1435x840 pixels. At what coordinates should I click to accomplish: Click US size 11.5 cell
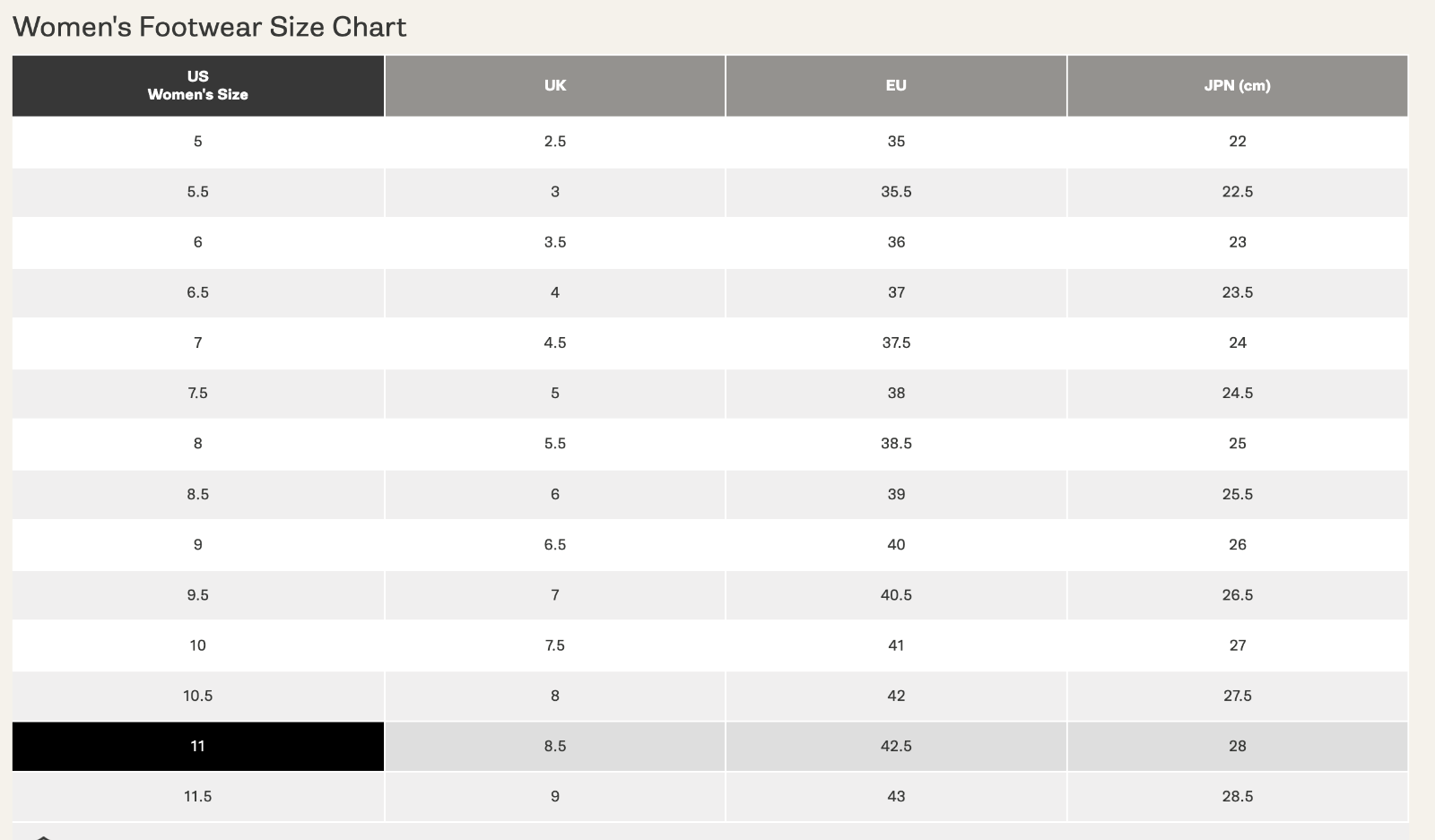pos(198,796)
